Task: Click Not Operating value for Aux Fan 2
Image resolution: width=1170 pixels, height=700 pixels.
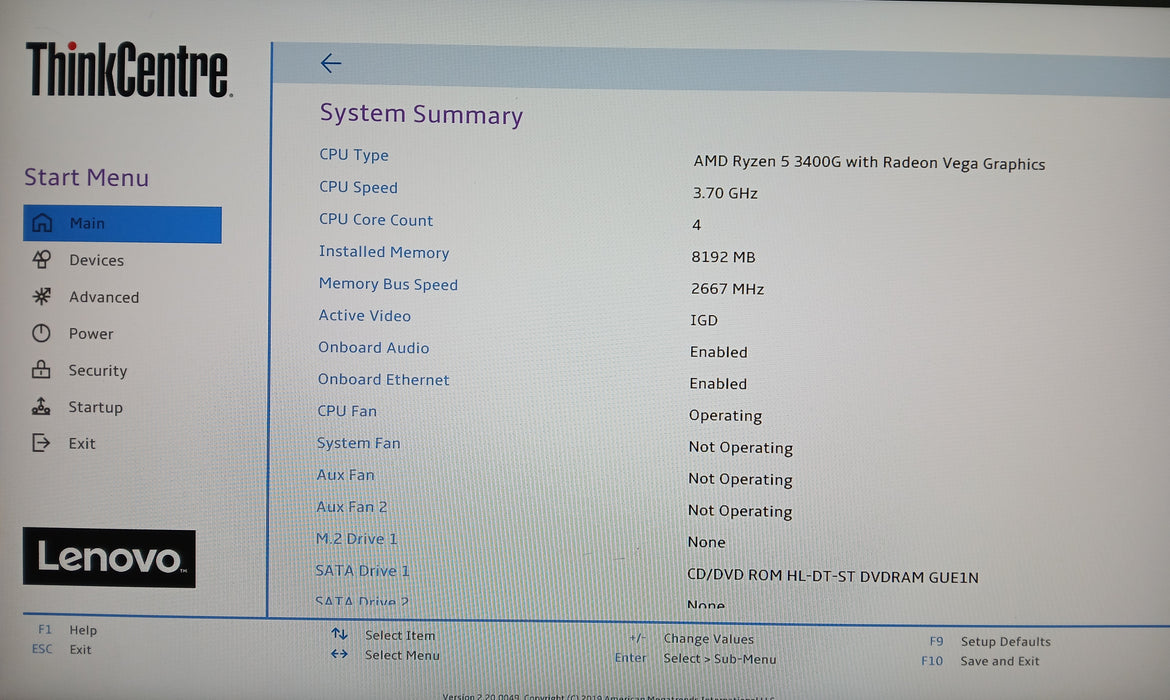Action: (x=739, y=511)
